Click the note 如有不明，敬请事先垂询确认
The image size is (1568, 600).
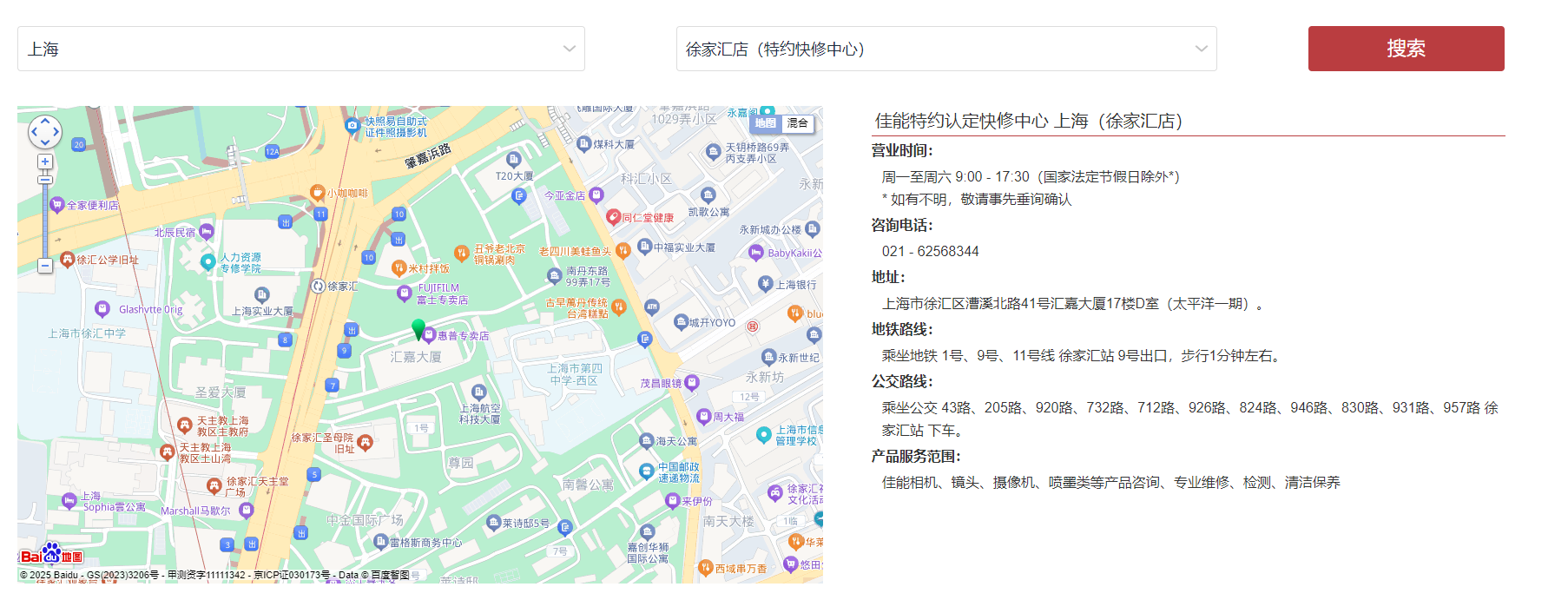pos(977,200)
